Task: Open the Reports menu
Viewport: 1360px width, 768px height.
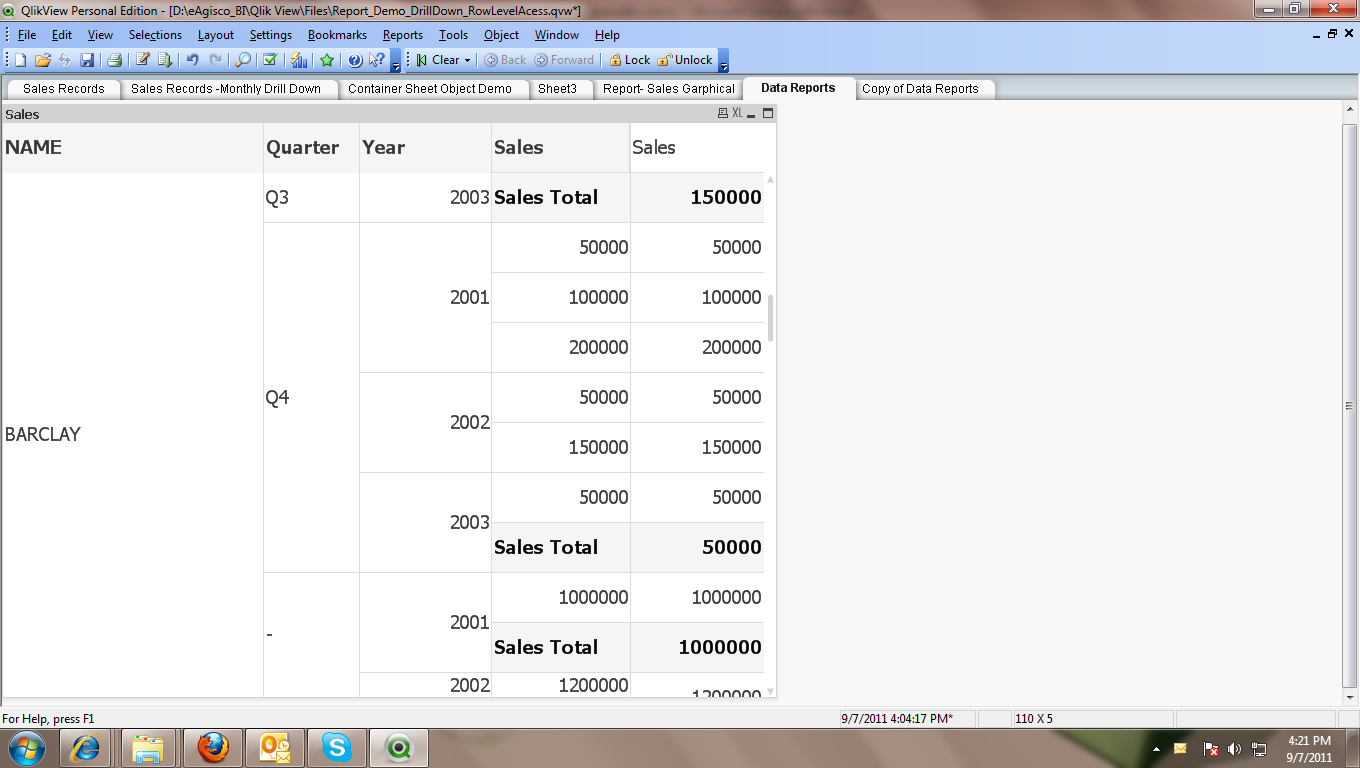Action: point(403,35)
